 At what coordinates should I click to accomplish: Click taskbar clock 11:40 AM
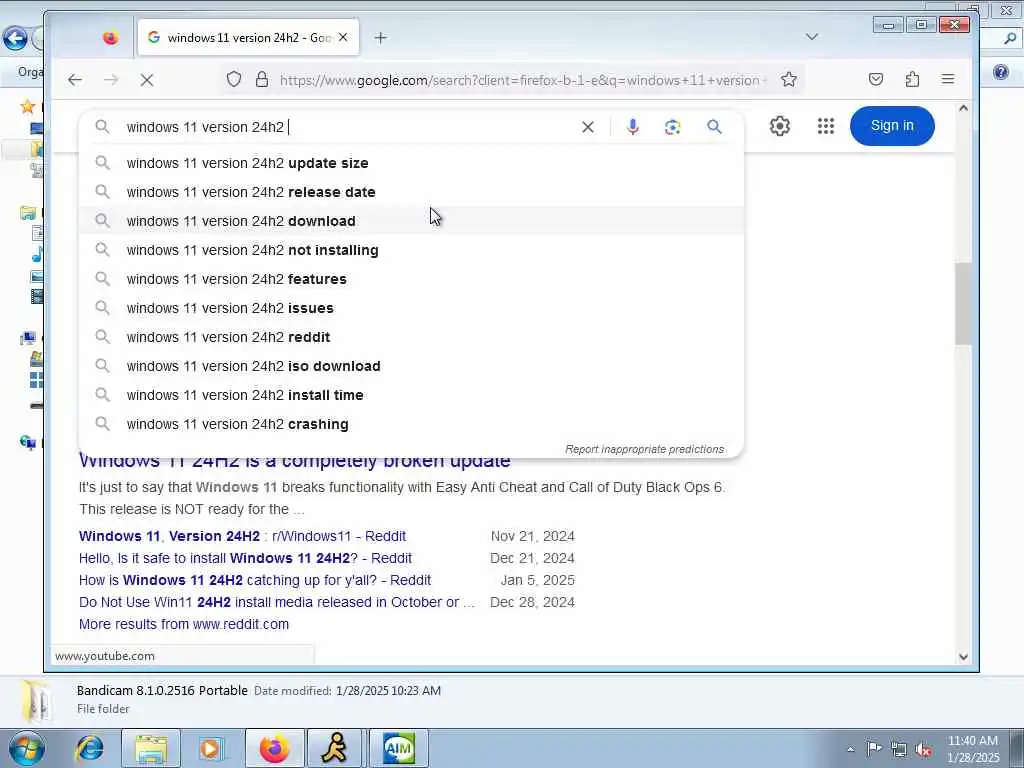click(x=973, y=741)
